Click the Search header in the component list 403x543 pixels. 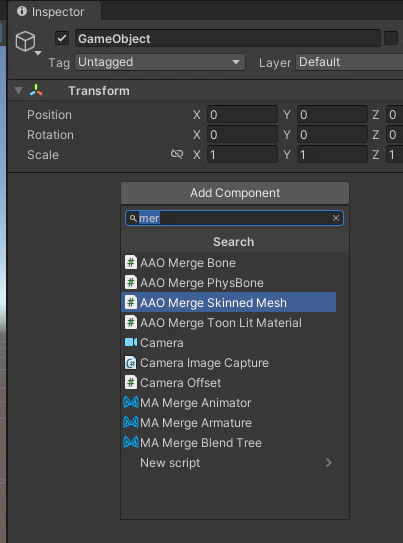pos(234,242)
